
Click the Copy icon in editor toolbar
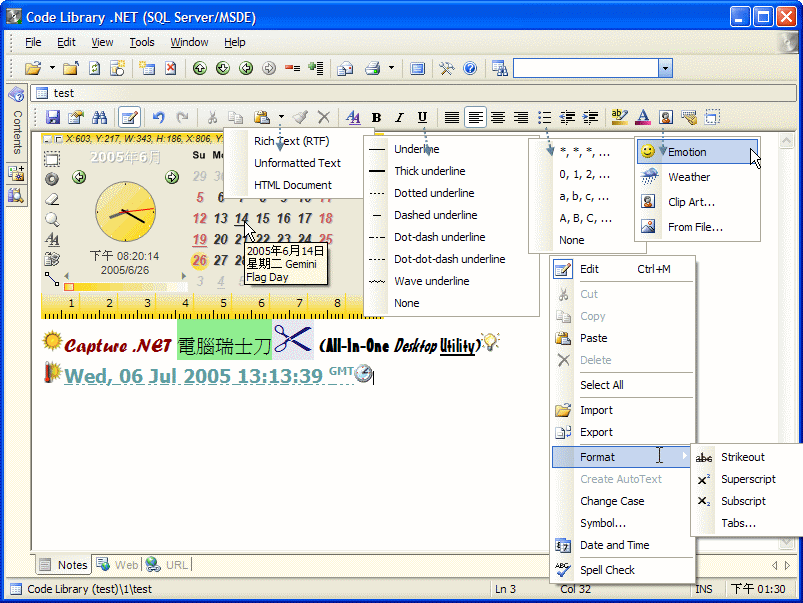236,117
